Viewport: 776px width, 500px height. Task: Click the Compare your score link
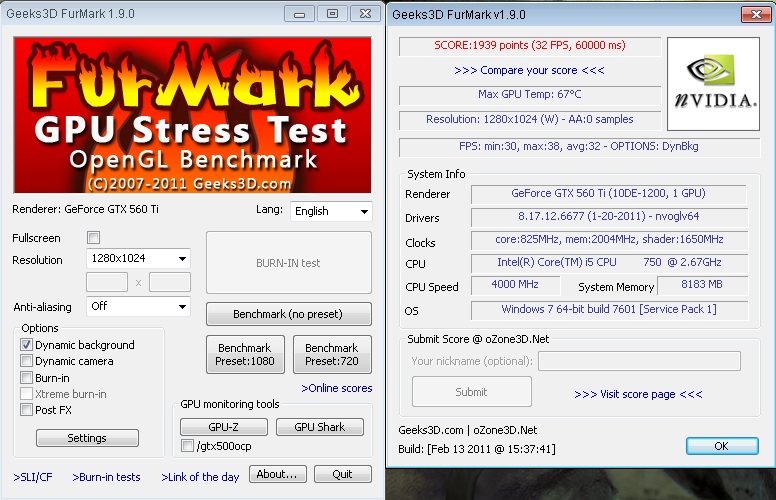click(x=529, y=70)
